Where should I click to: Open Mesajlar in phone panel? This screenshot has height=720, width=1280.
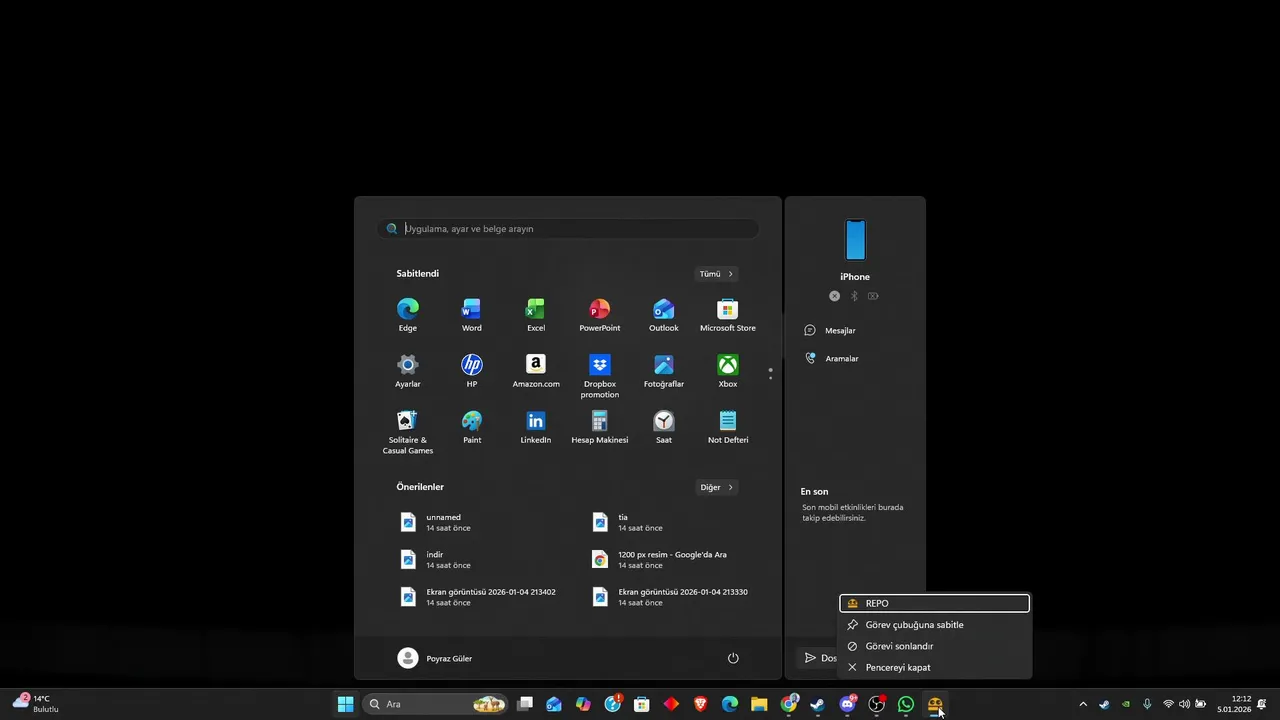click(830, 330)
